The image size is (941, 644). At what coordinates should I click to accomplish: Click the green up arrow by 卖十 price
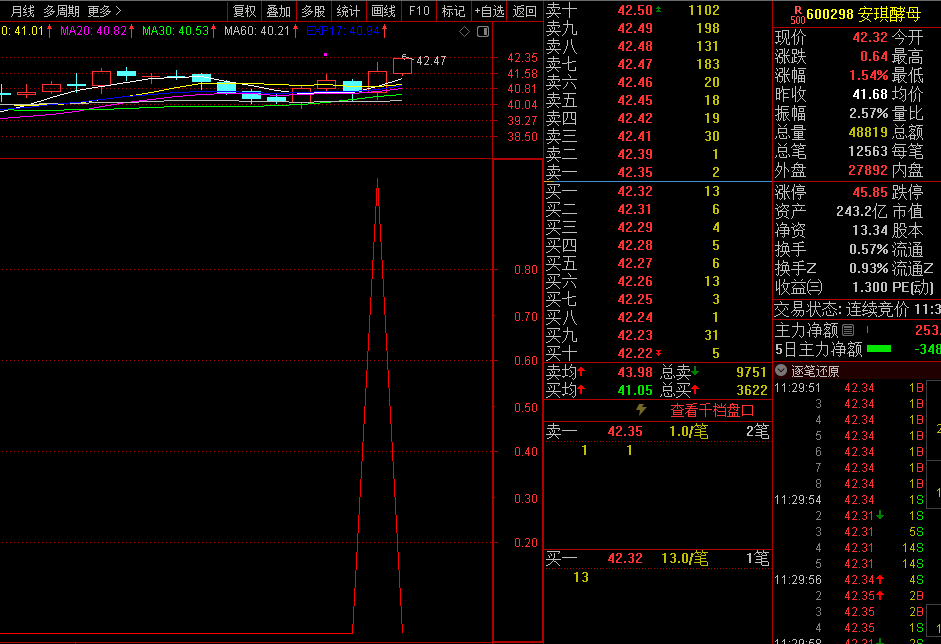tap(658, 9)
